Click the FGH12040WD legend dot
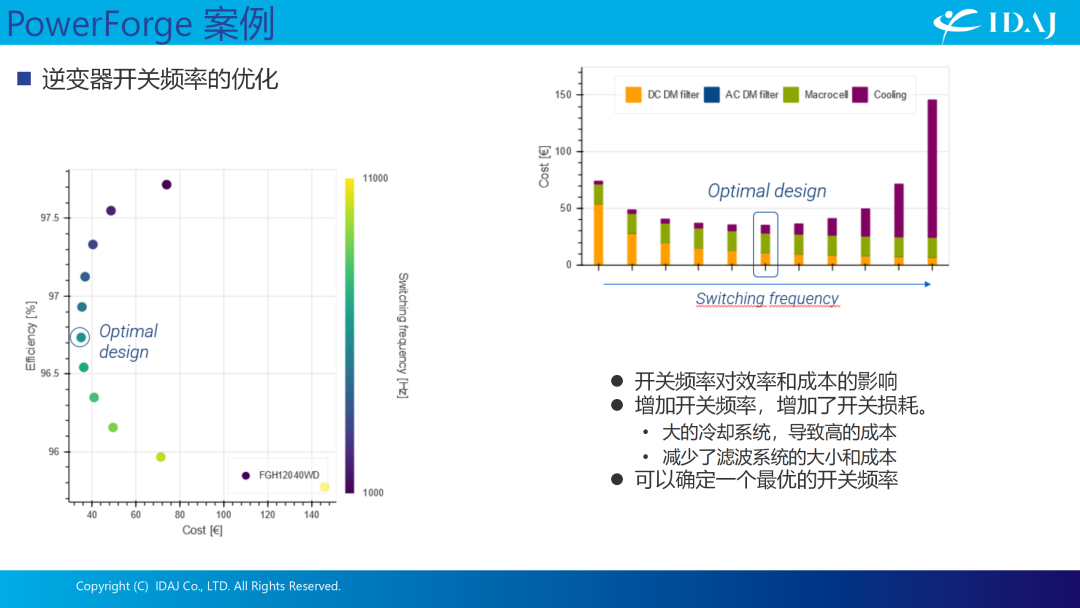Viewport: 1080px width, 608px height. [245, 476]
